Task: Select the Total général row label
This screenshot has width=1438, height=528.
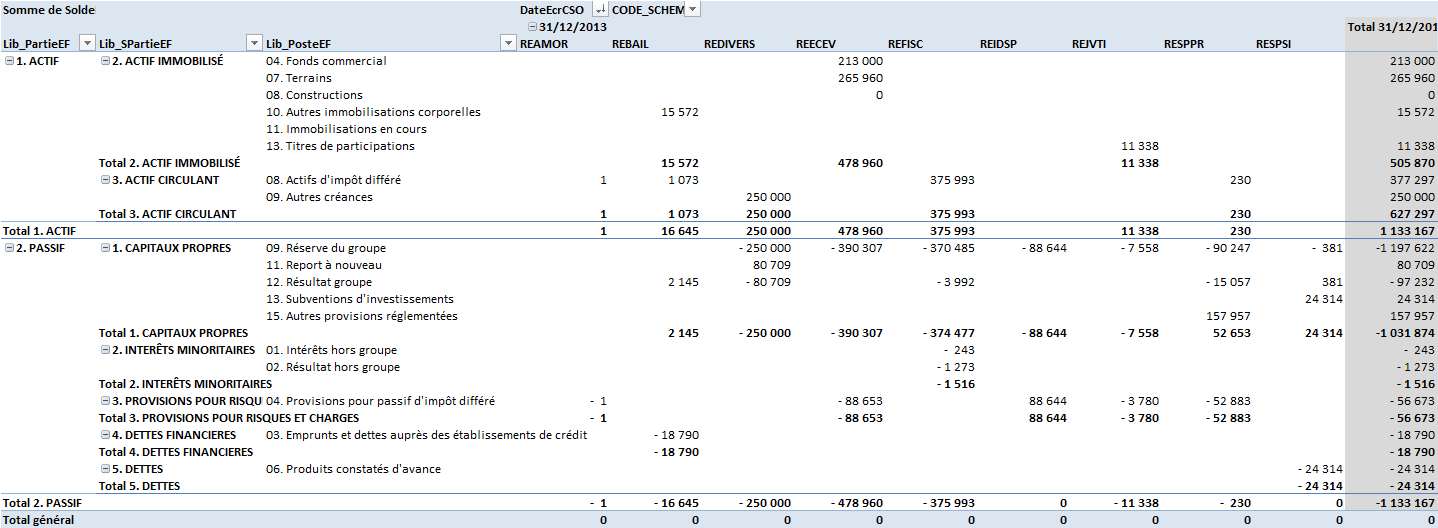Action: click(38, 520)
